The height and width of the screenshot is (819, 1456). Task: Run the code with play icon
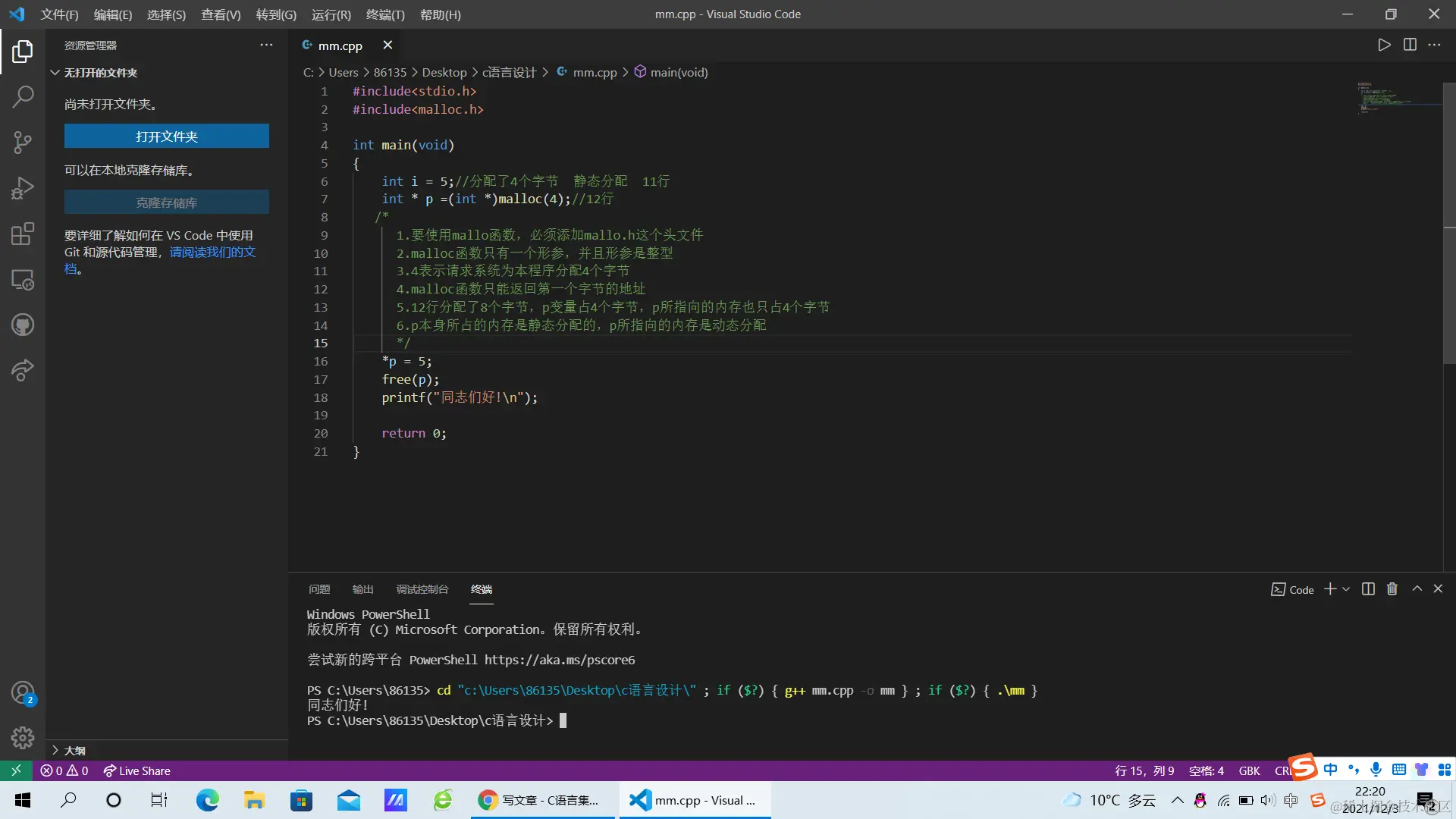pos(1384,45)
